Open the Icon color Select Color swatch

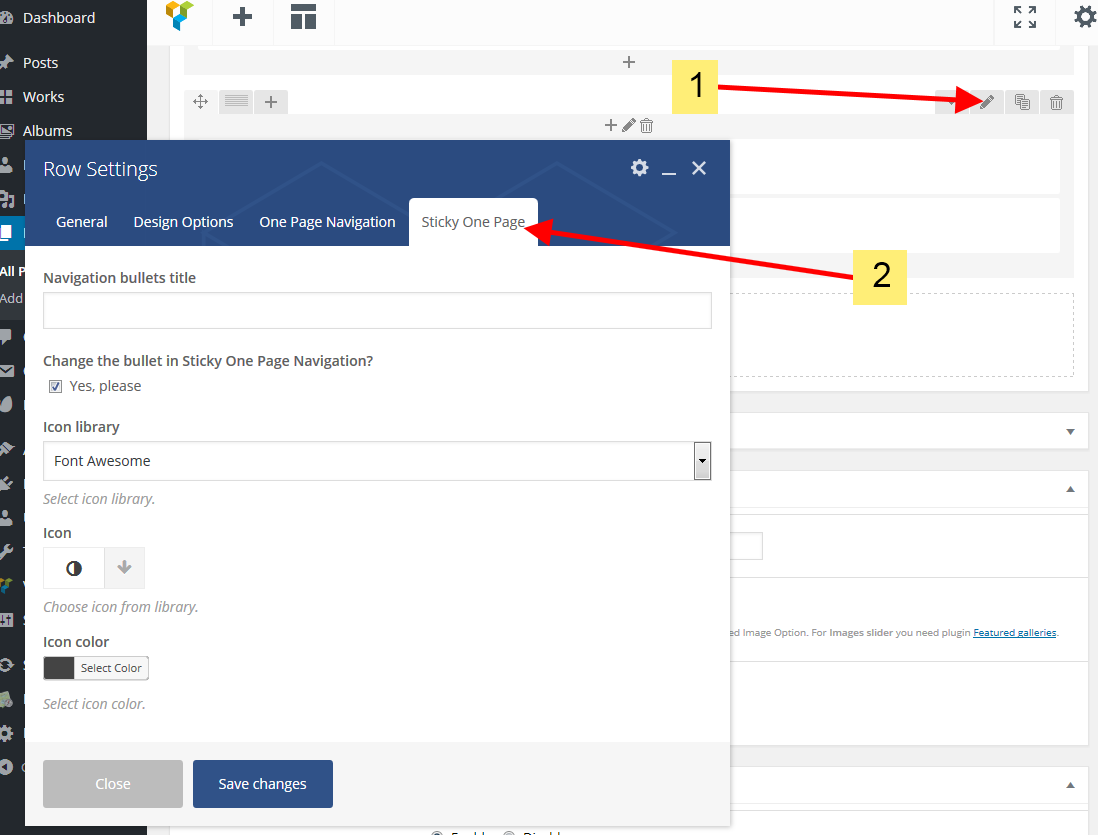click(x=96, y=668)
